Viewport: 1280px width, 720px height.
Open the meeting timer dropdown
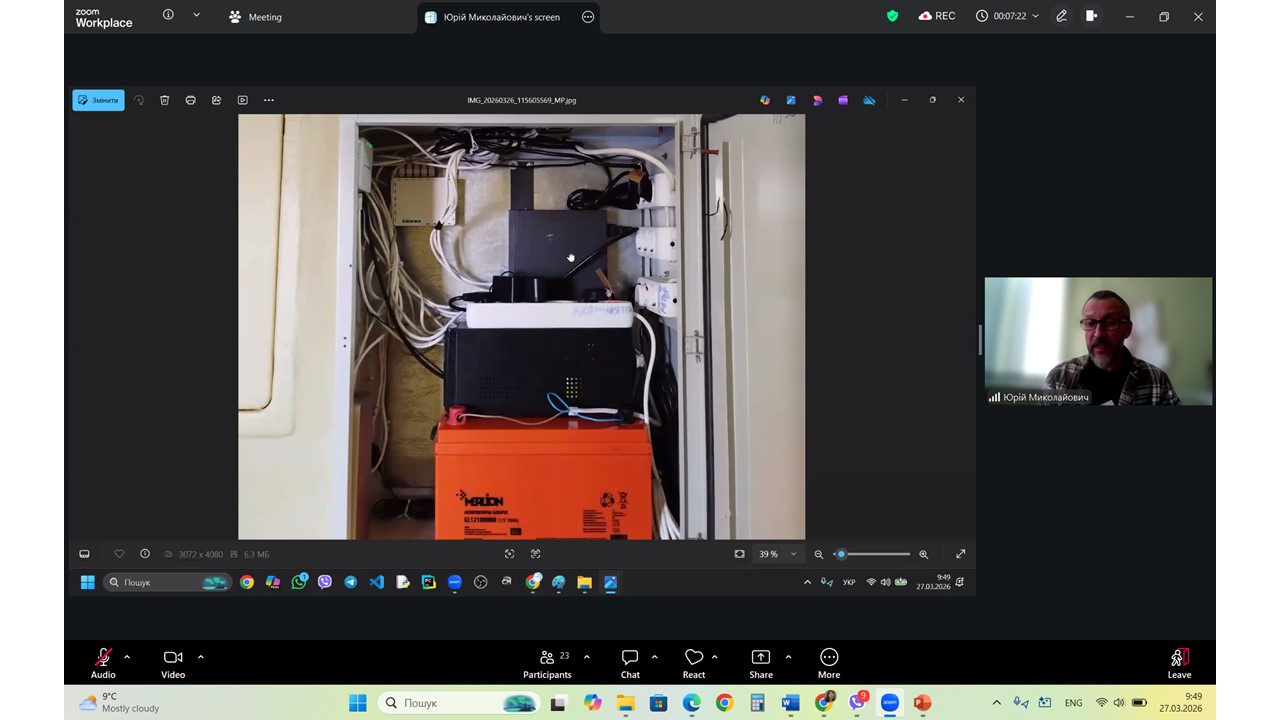tap(1035, 16)
